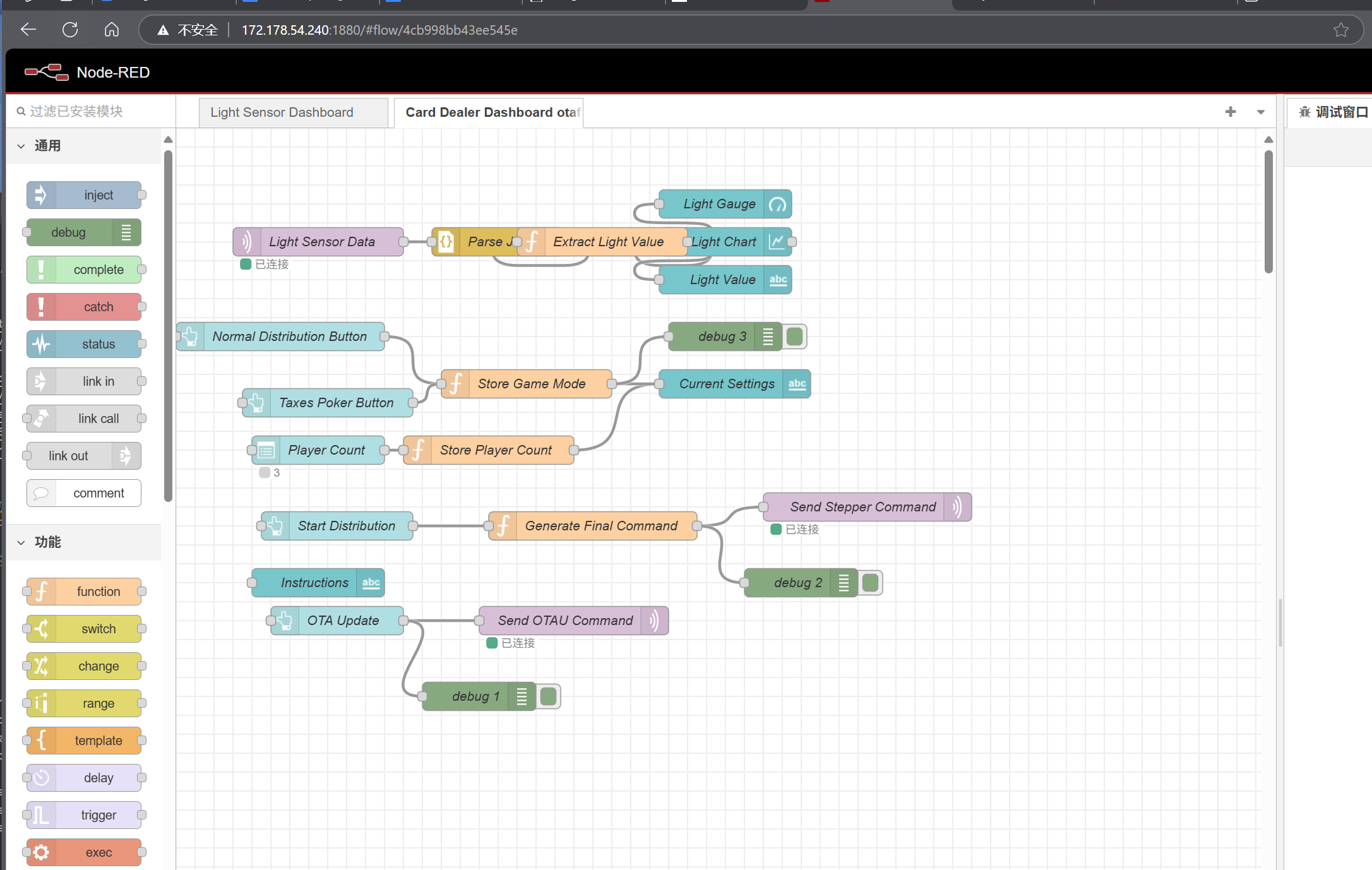Click the add new flow plus button
Viewport: 1372px width, 870px height.
click(x=1231, y=112)
